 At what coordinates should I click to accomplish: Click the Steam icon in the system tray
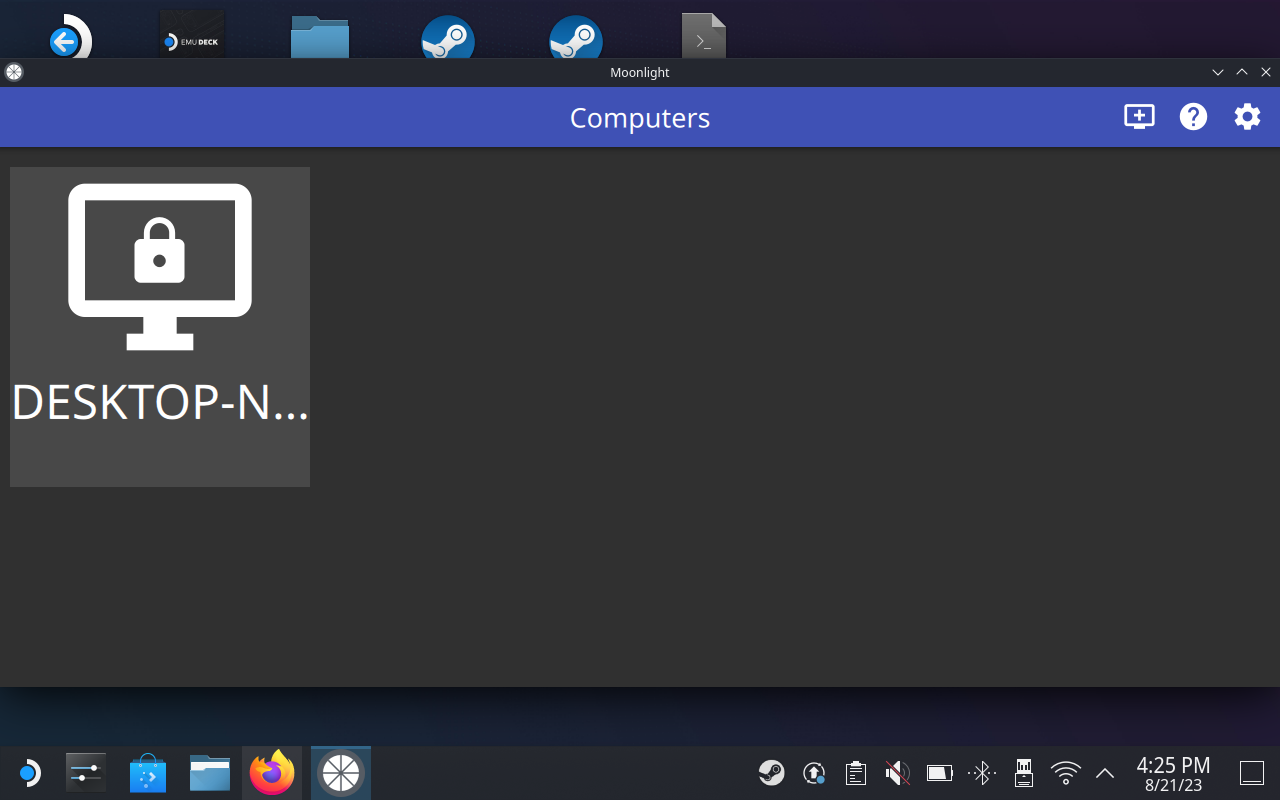pos(771,772)
